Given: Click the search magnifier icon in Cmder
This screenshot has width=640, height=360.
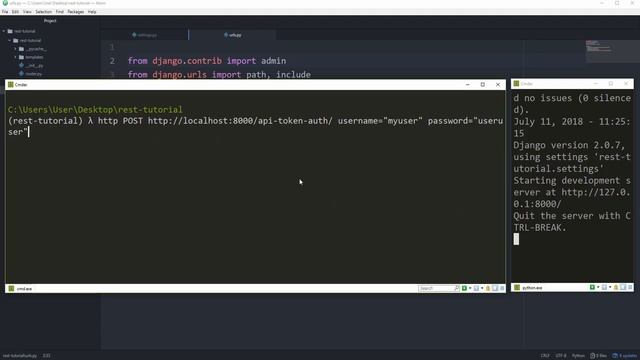Looking at the screenshot, I should (457, 289).
